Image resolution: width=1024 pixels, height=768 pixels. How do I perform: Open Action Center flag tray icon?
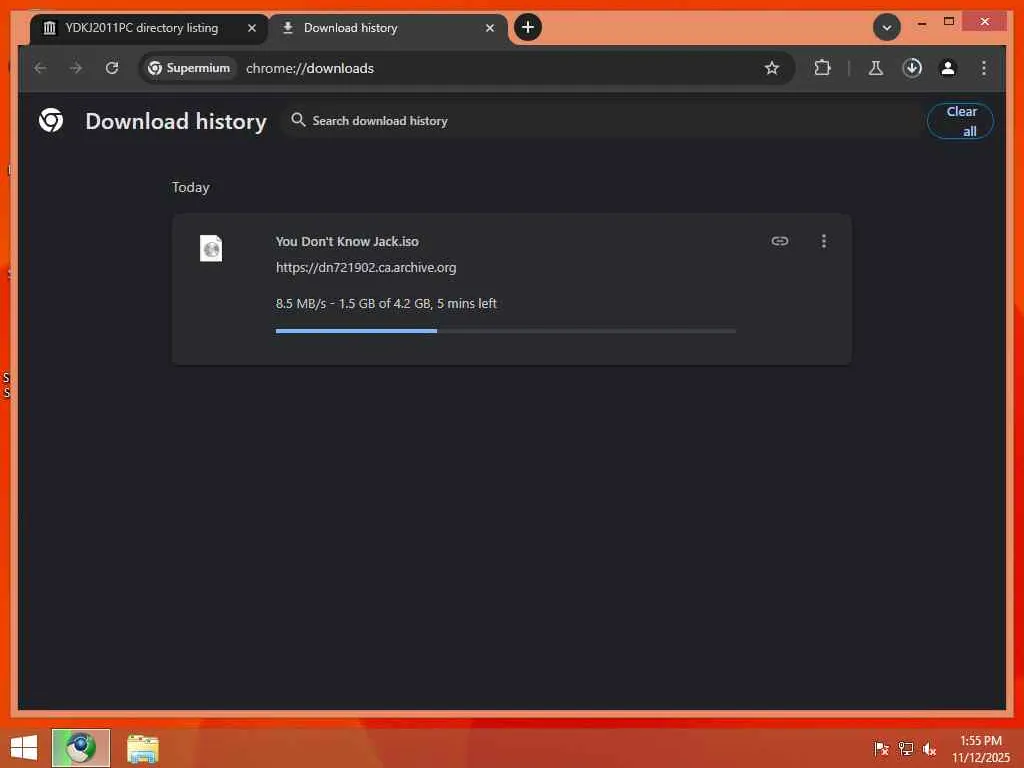click(881, 748)
